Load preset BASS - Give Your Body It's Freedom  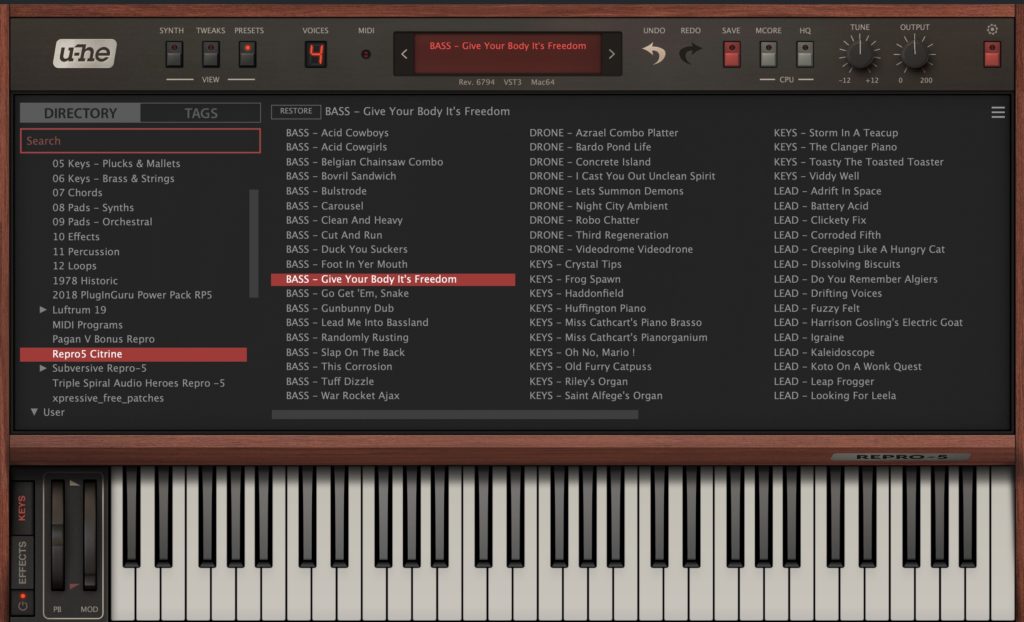[393, 279]
